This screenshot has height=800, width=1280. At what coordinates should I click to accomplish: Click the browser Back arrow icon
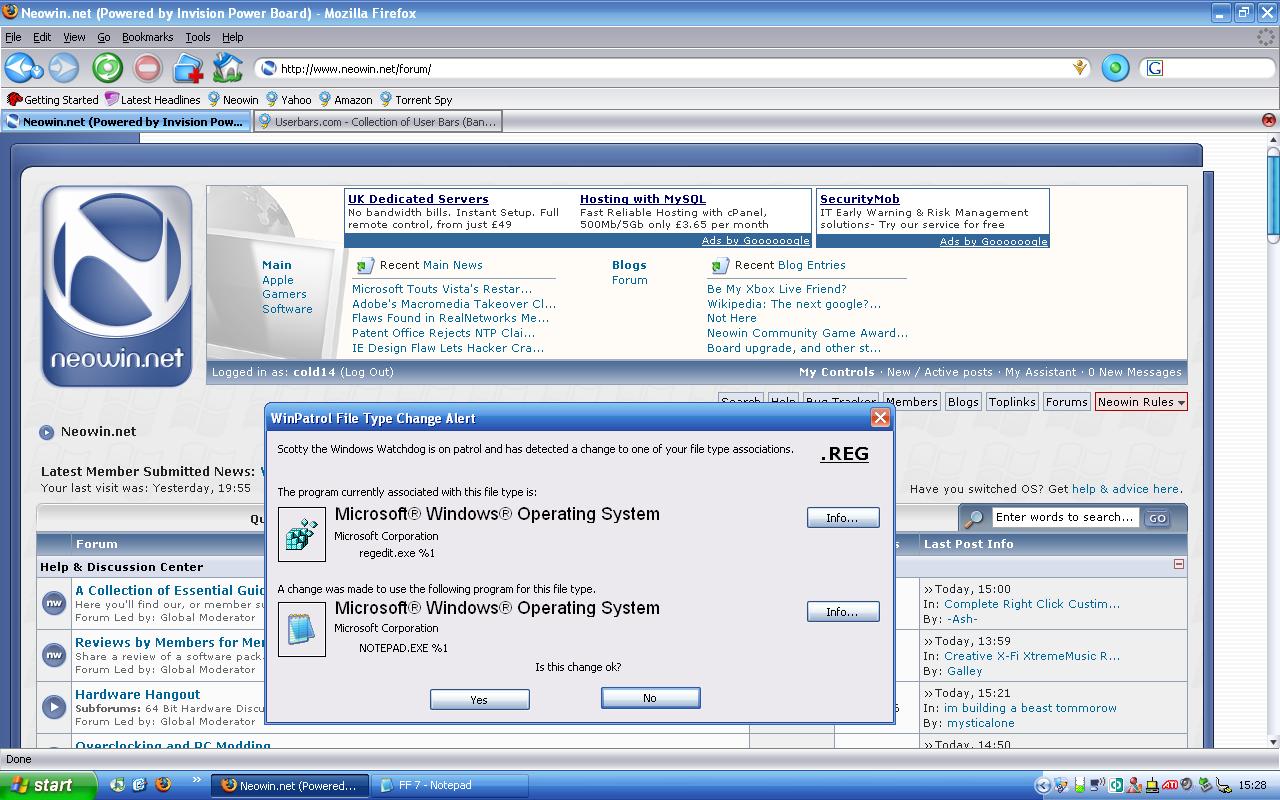point(19,68)
